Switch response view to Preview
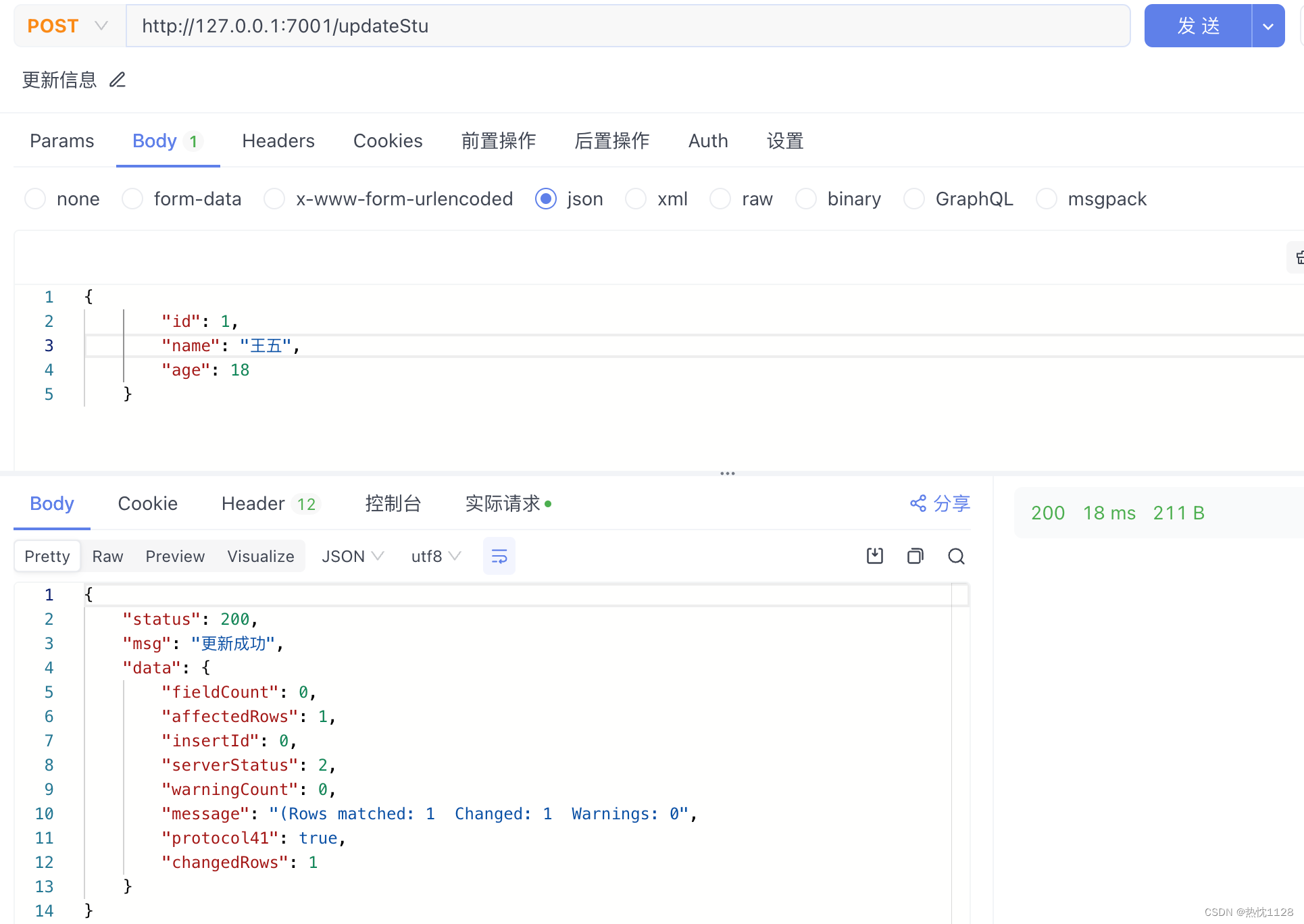Viewport: 1304px width, 924px height. (175, 556)
